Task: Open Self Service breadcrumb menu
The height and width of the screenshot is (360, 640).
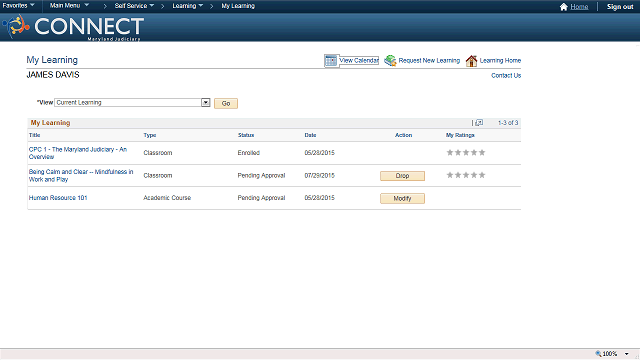Action: tap(134, 6)
